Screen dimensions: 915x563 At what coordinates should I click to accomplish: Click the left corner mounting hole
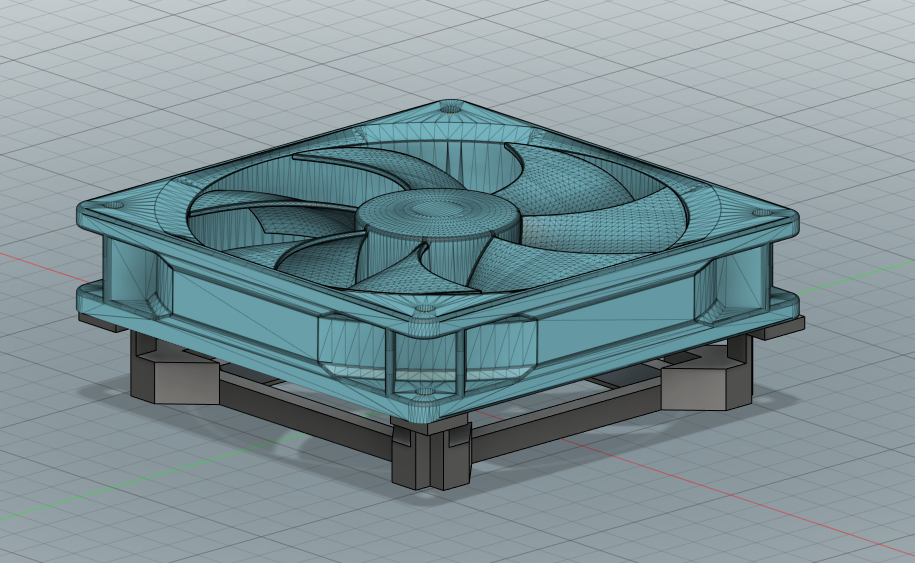click(x=111, y=204)
